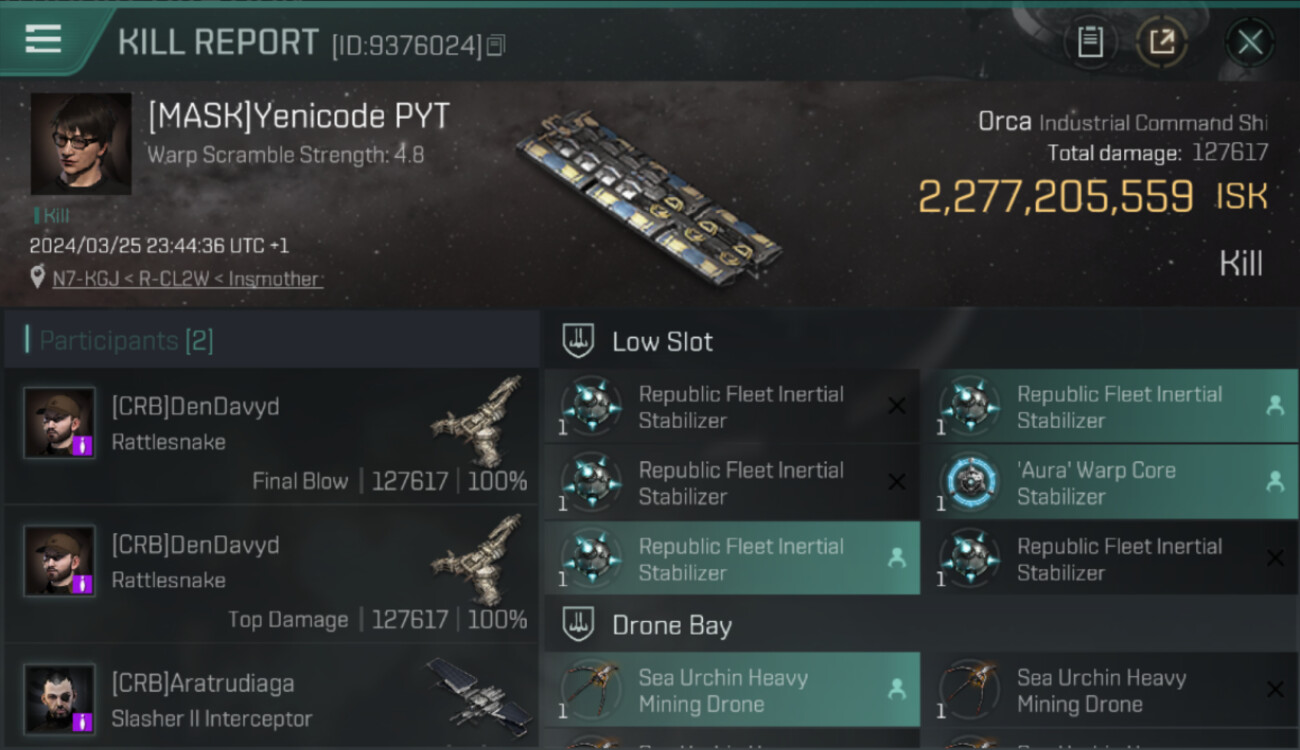
Task: Select the Participants tab
Action: tap(126, 341)
